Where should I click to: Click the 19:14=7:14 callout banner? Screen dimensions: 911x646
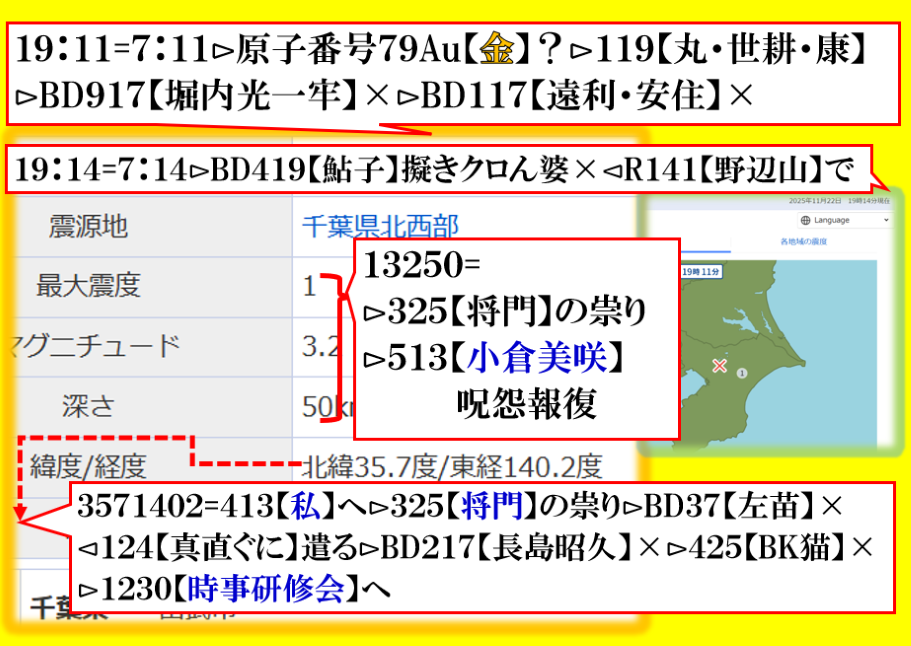[440, 172]
